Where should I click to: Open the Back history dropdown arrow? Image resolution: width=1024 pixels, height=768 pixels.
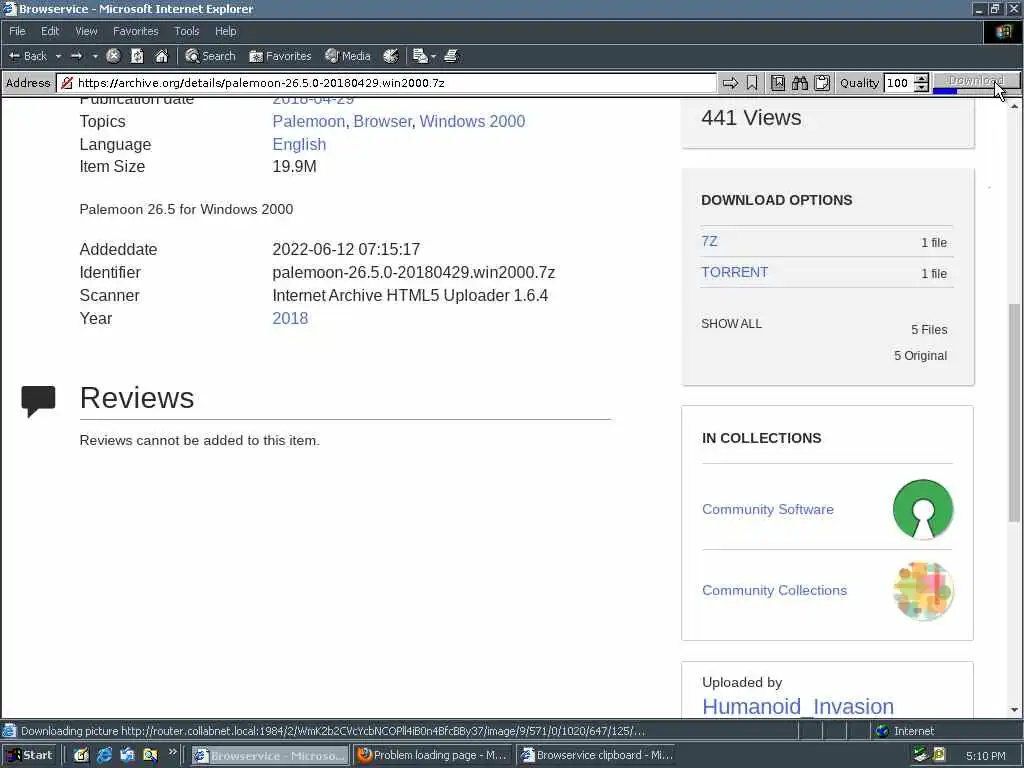point(58,56)
